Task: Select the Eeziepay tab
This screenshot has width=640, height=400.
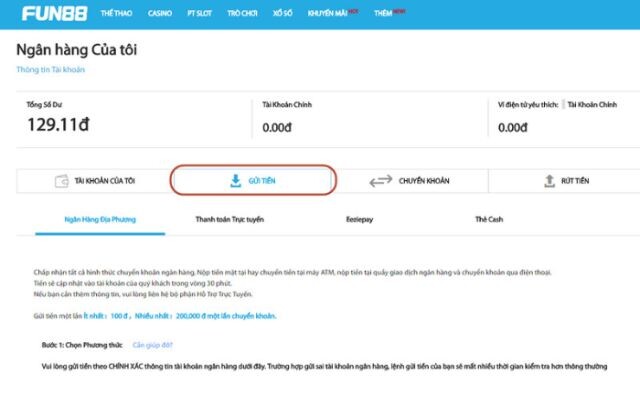Action: coord(357,217)
